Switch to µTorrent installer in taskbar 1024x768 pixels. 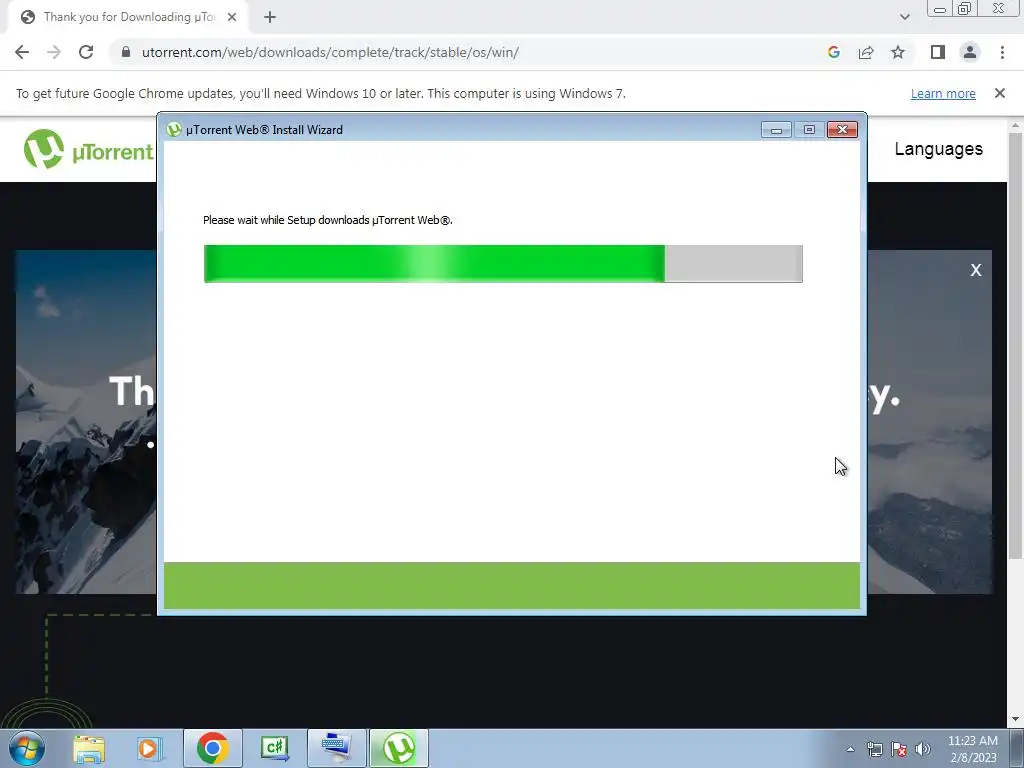pyautogui.click(x=399, y=748)
